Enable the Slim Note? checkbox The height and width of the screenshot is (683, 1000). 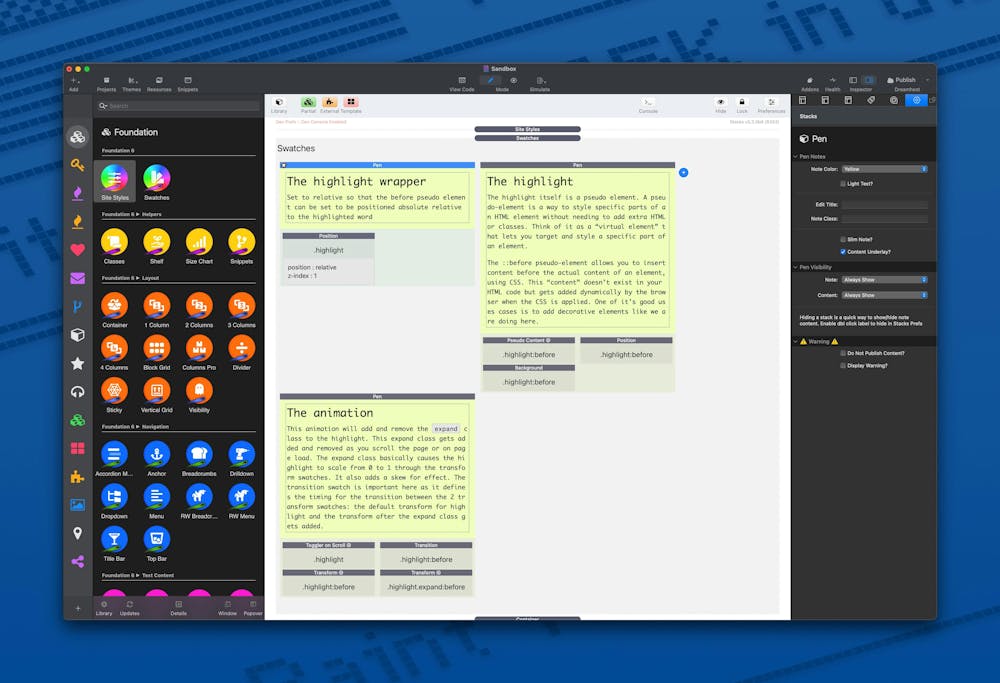point(843,239)
